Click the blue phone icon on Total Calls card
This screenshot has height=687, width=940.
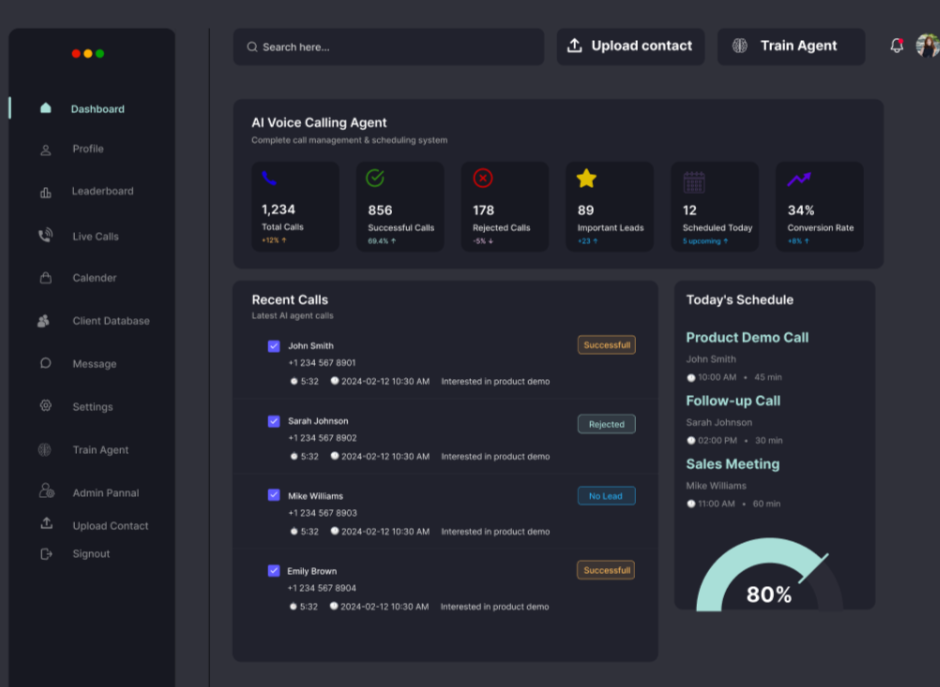pos(269,178)
